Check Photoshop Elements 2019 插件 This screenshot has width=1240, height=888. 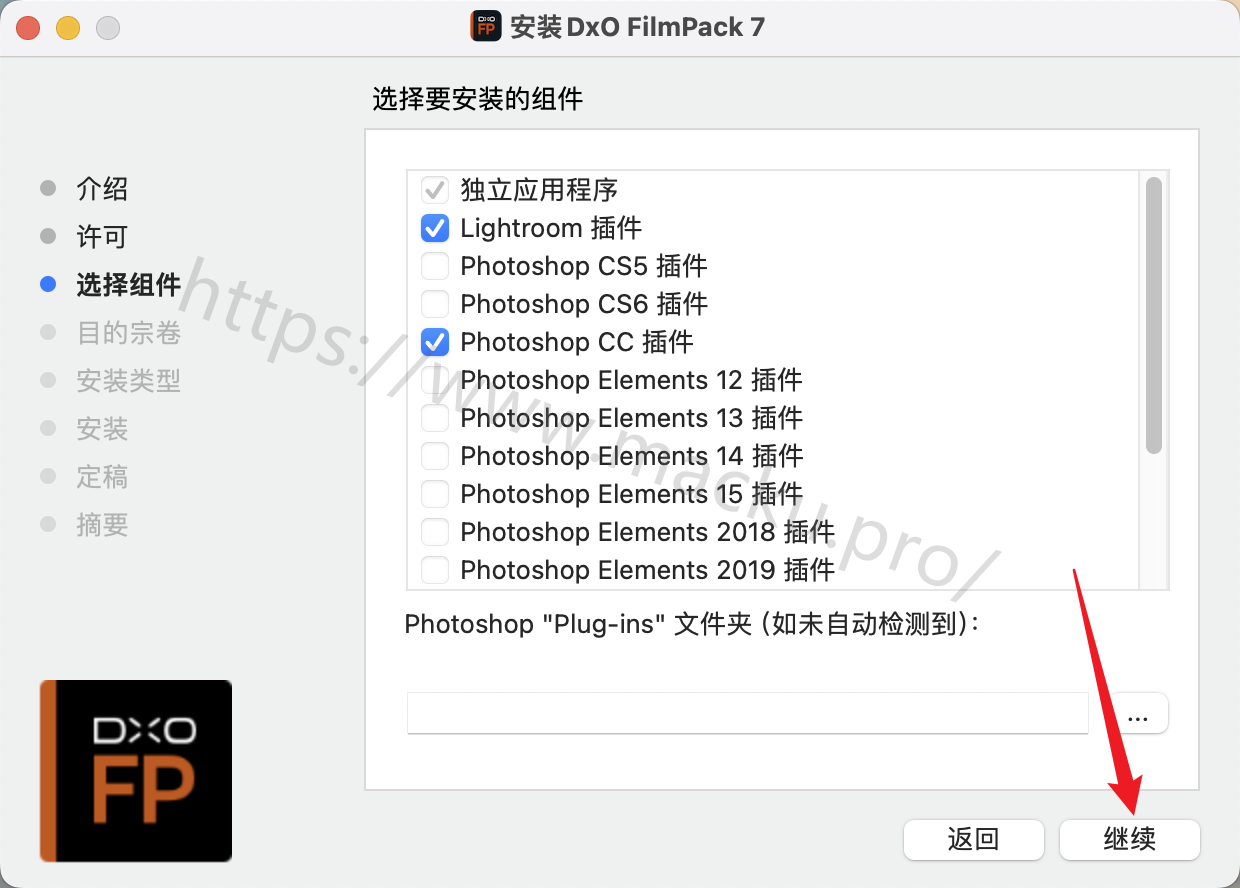(x=435, y=570)
